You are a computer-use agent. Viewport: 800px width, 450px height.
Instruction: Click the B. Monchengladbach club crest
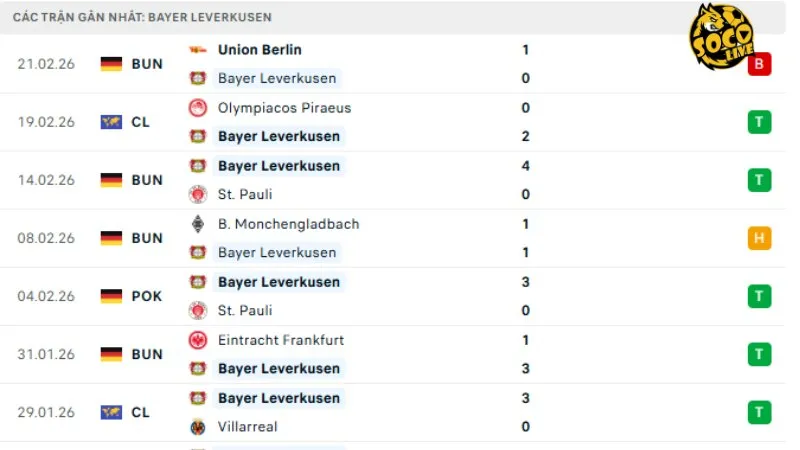pyautogui.click(x=198, y=224)
